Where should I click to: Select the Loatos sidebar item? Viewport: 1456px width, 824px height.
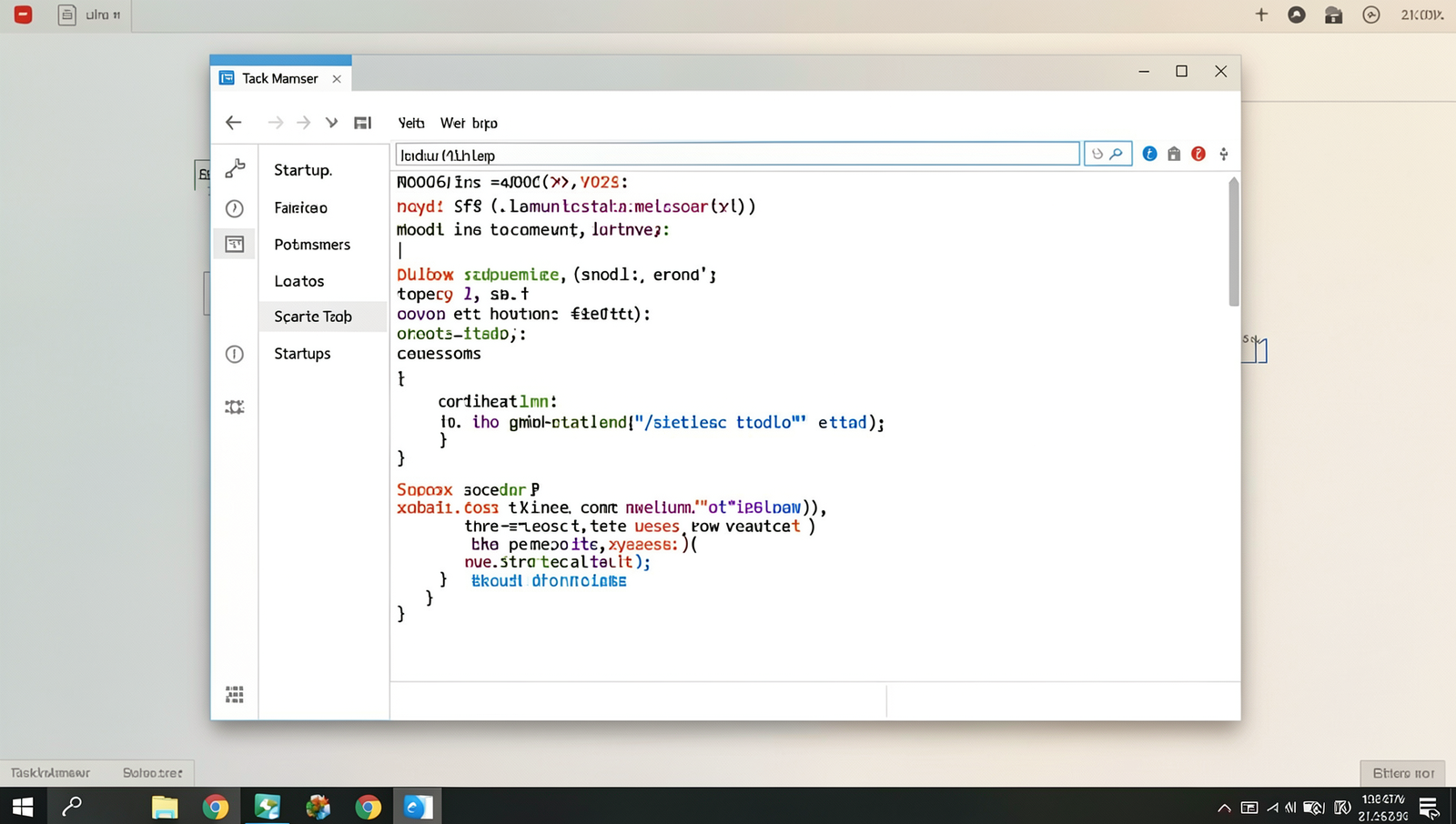(299, 281)
